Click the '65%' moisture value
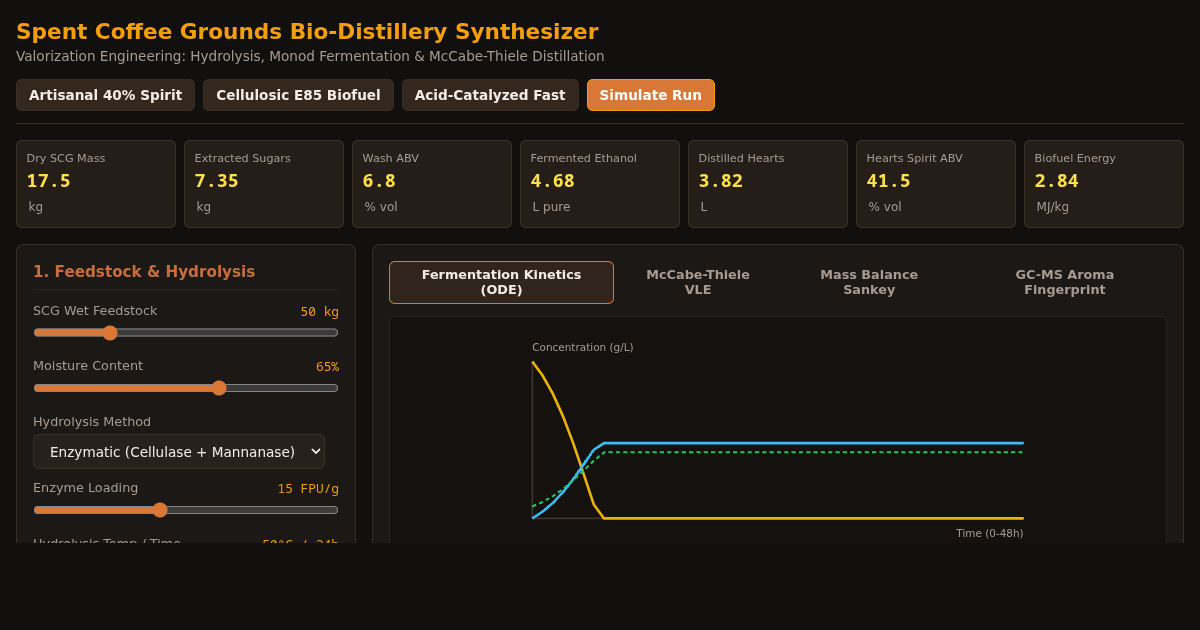The image size is (1200, 630). pos(327,367)
